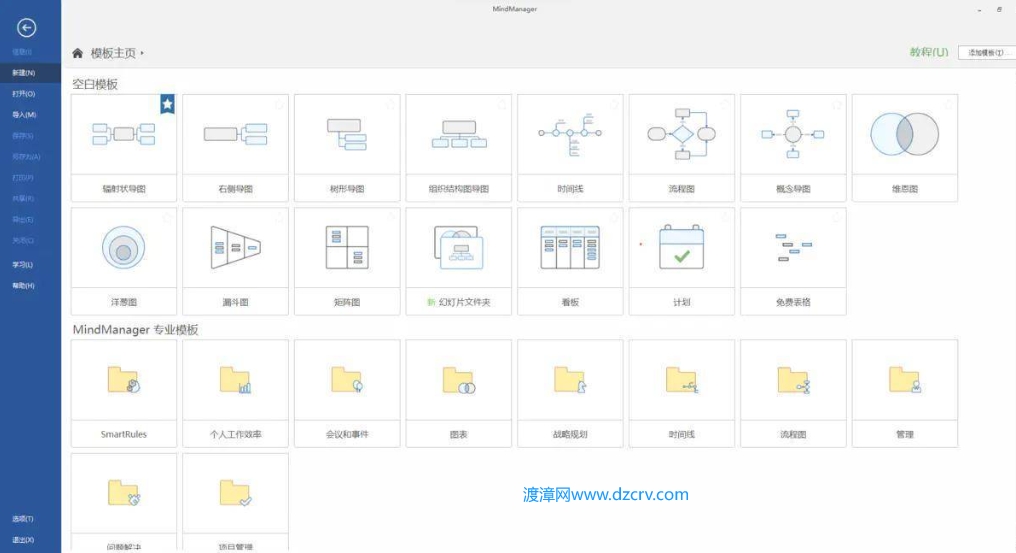1016x553 pixels.
Task: Open 帮助(H) in the sidebar
Action: pos(23,286)
